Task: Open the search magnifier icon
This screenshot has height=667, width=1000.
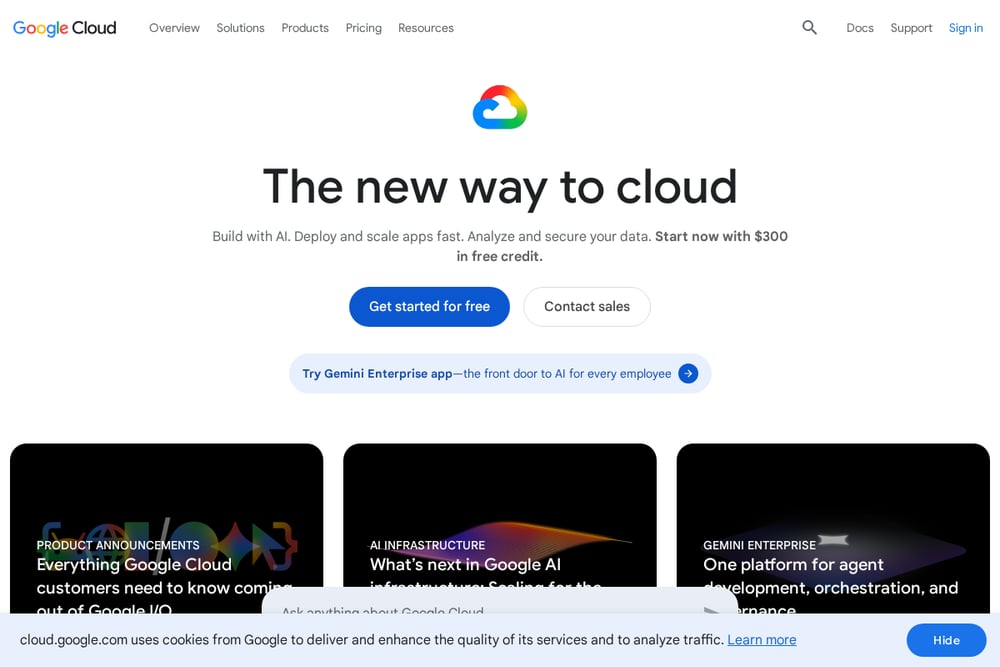Action: 809,27
